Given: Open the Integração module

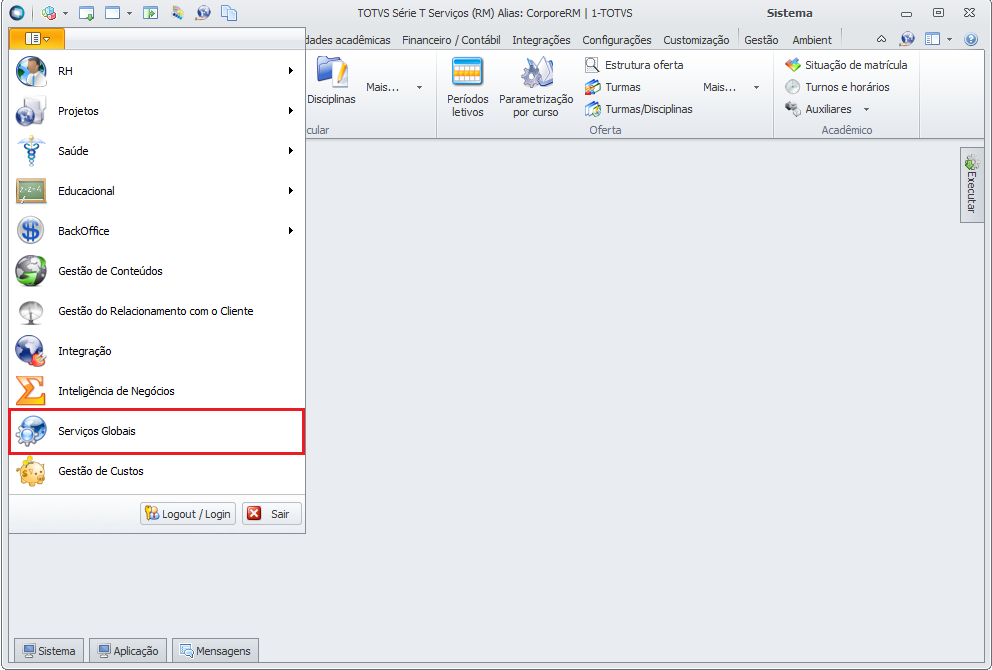Looking at the screenshot, I should click(x=157, y=351).
